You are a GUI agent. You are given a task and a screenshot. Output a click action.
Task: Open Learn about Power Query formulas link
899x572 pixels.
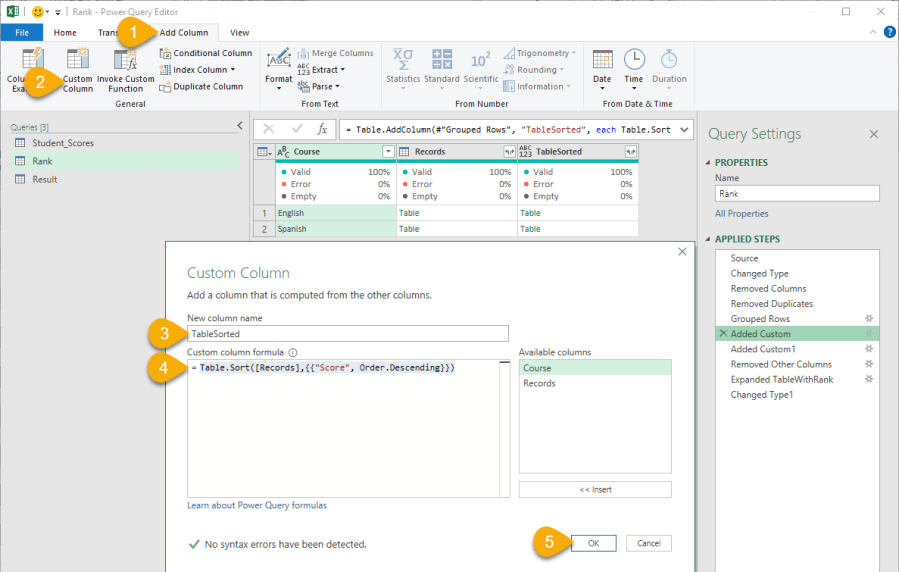click(x=257, y=506)
